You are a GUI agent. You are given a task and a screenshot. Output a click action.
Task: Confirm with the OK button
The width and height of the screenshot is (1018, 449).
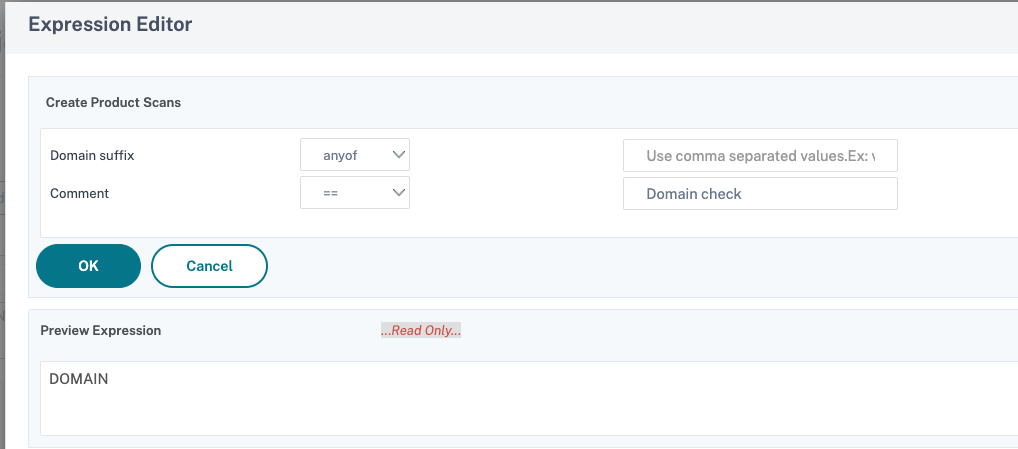point(88,266)
